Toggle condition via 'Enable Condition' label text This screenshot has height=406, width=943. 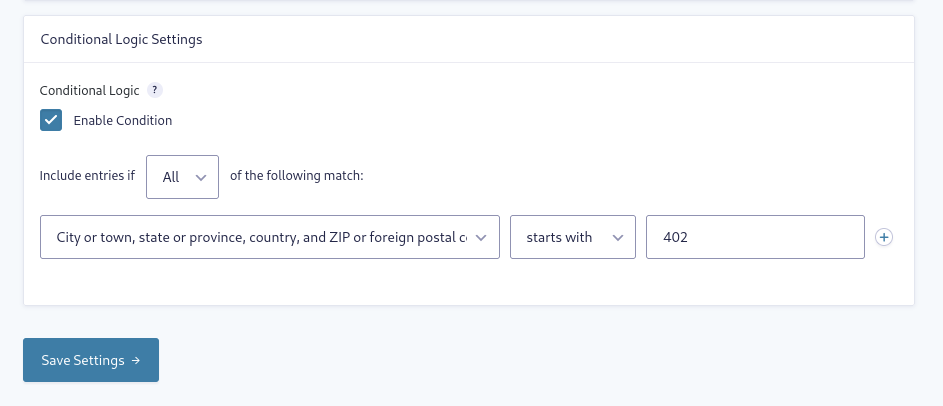[123, 120]
